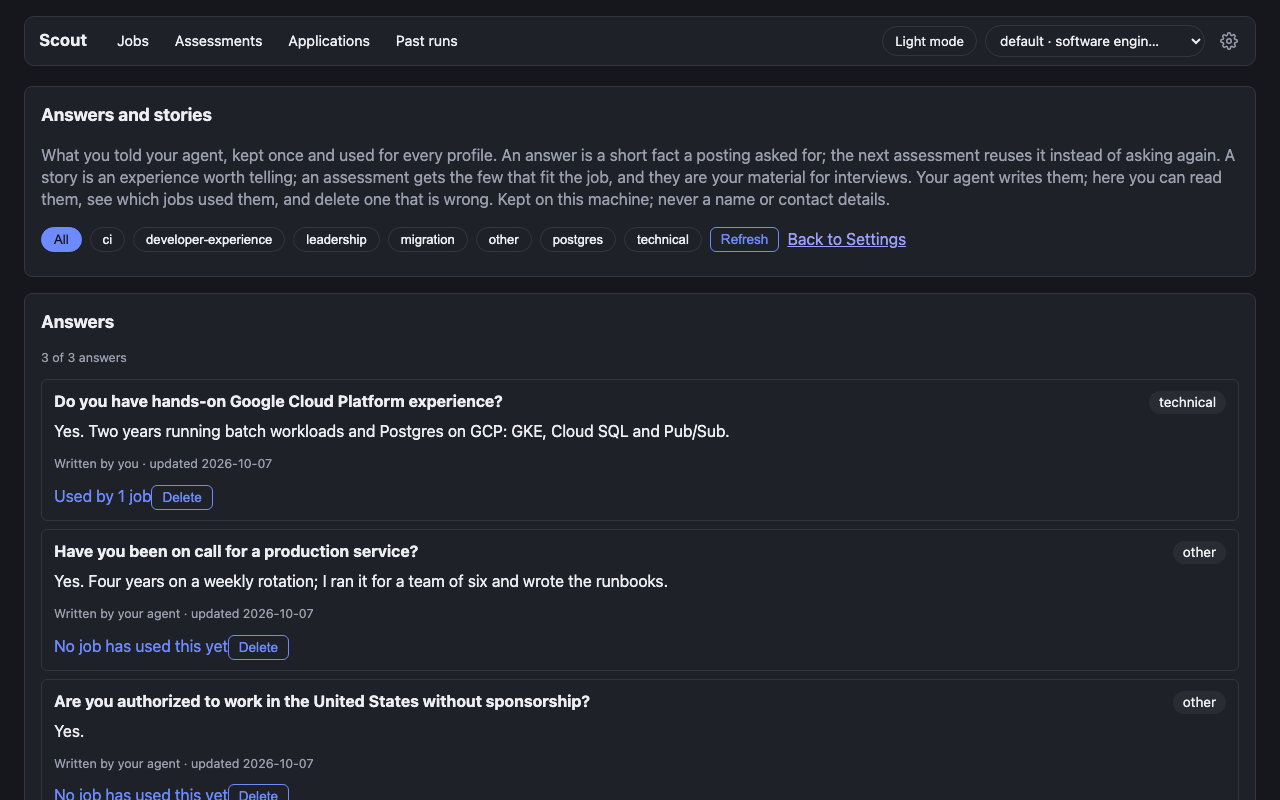Filter by the leadership tag
Image resolution: width=1280 pixels, height=800 pixels.
(336, 240)
